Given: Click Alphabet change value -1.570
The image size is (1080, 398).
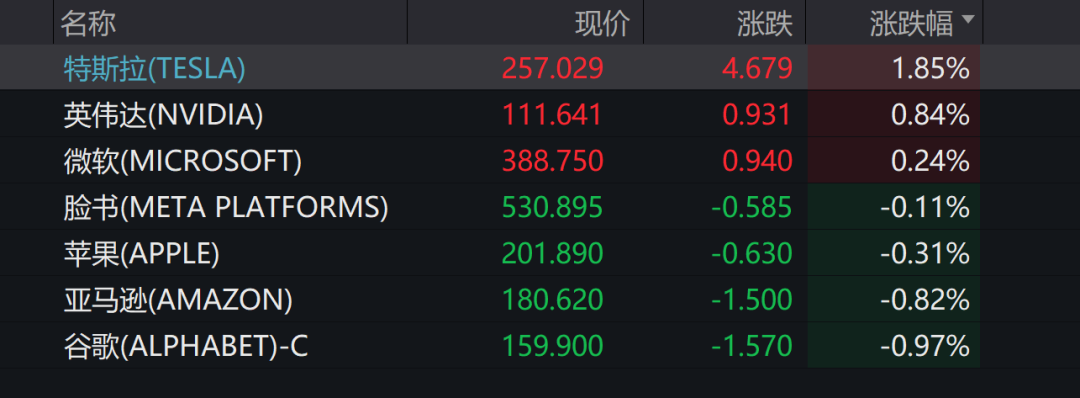Looking at the screenshot, I should pyautogui.click(x=751, y=346).
